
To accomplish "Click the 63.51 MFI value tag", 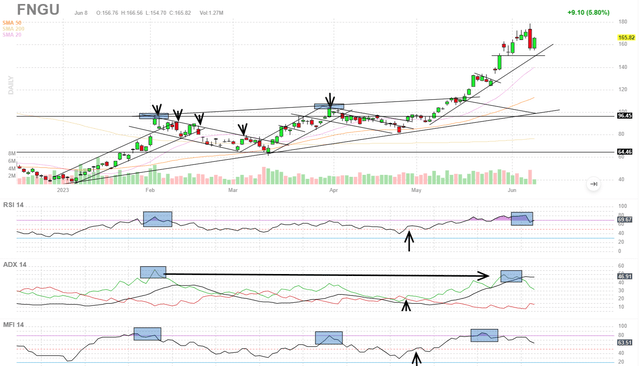I will pos(625,342).
